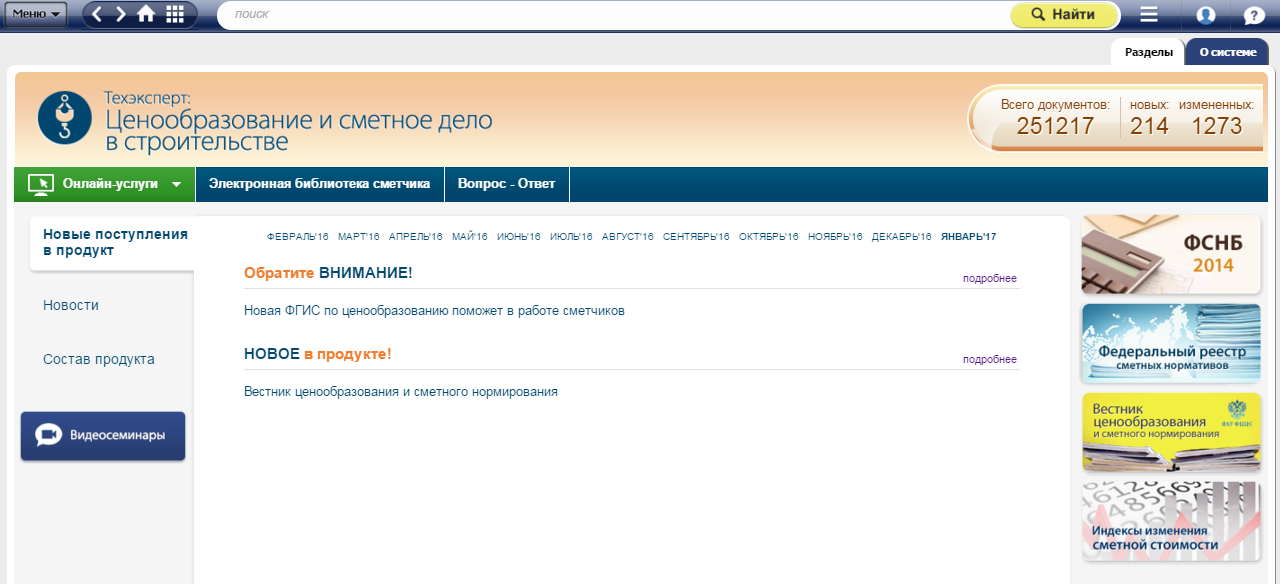Click the back navigation arrow

[98, 14]
